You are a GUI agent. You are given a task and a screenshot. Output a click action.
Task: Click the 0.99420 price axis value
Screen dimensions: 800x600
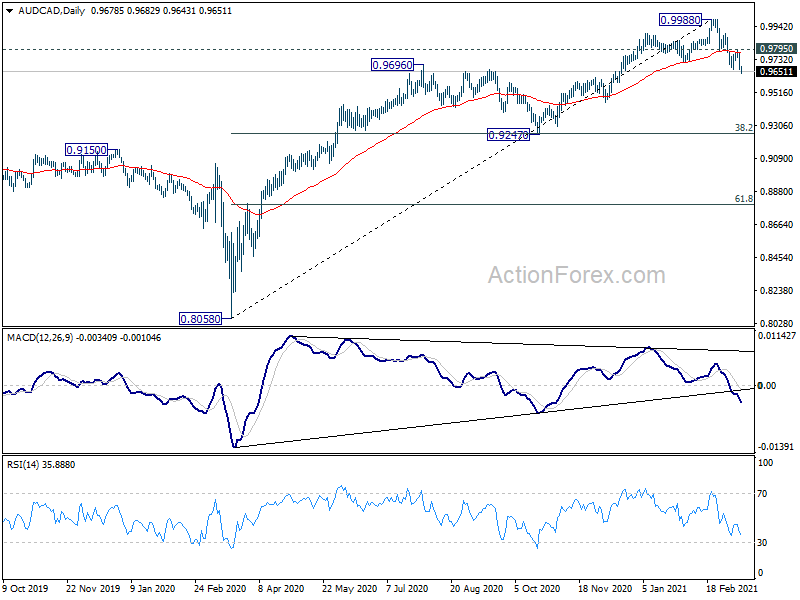tap(777, 27)
